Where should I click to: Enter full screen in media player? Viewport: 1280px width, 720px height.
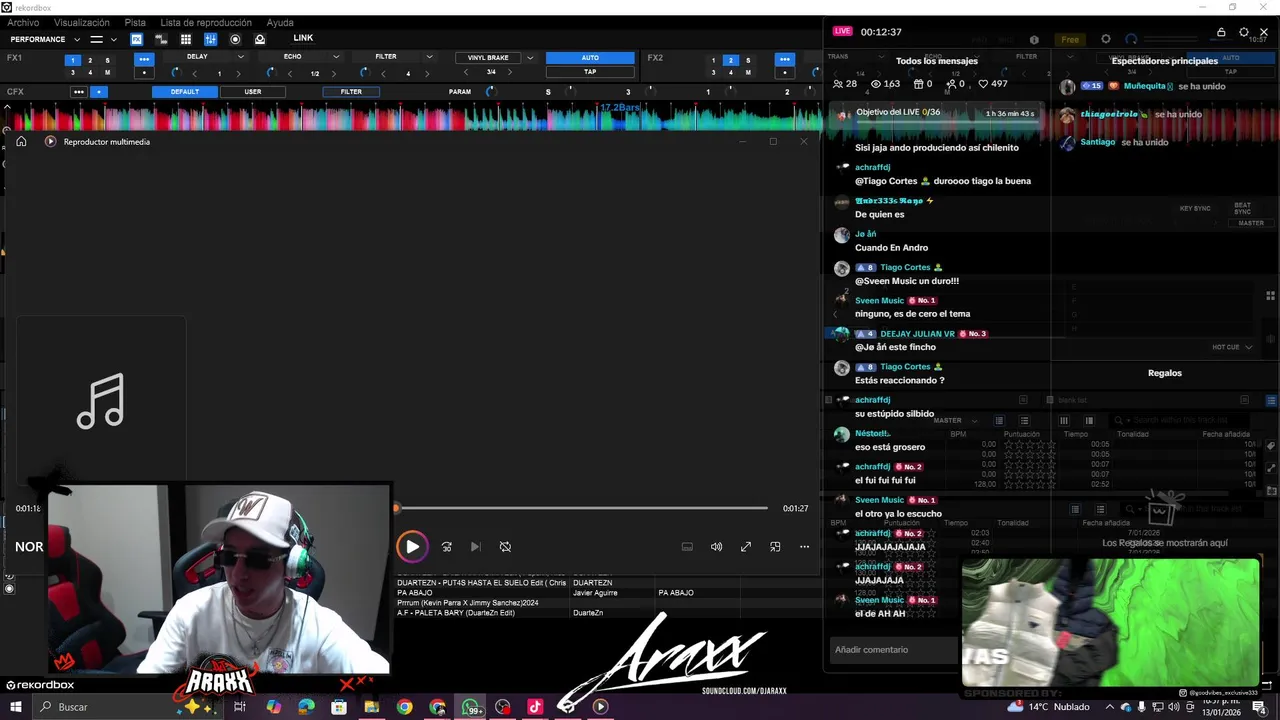coord(746,547)
